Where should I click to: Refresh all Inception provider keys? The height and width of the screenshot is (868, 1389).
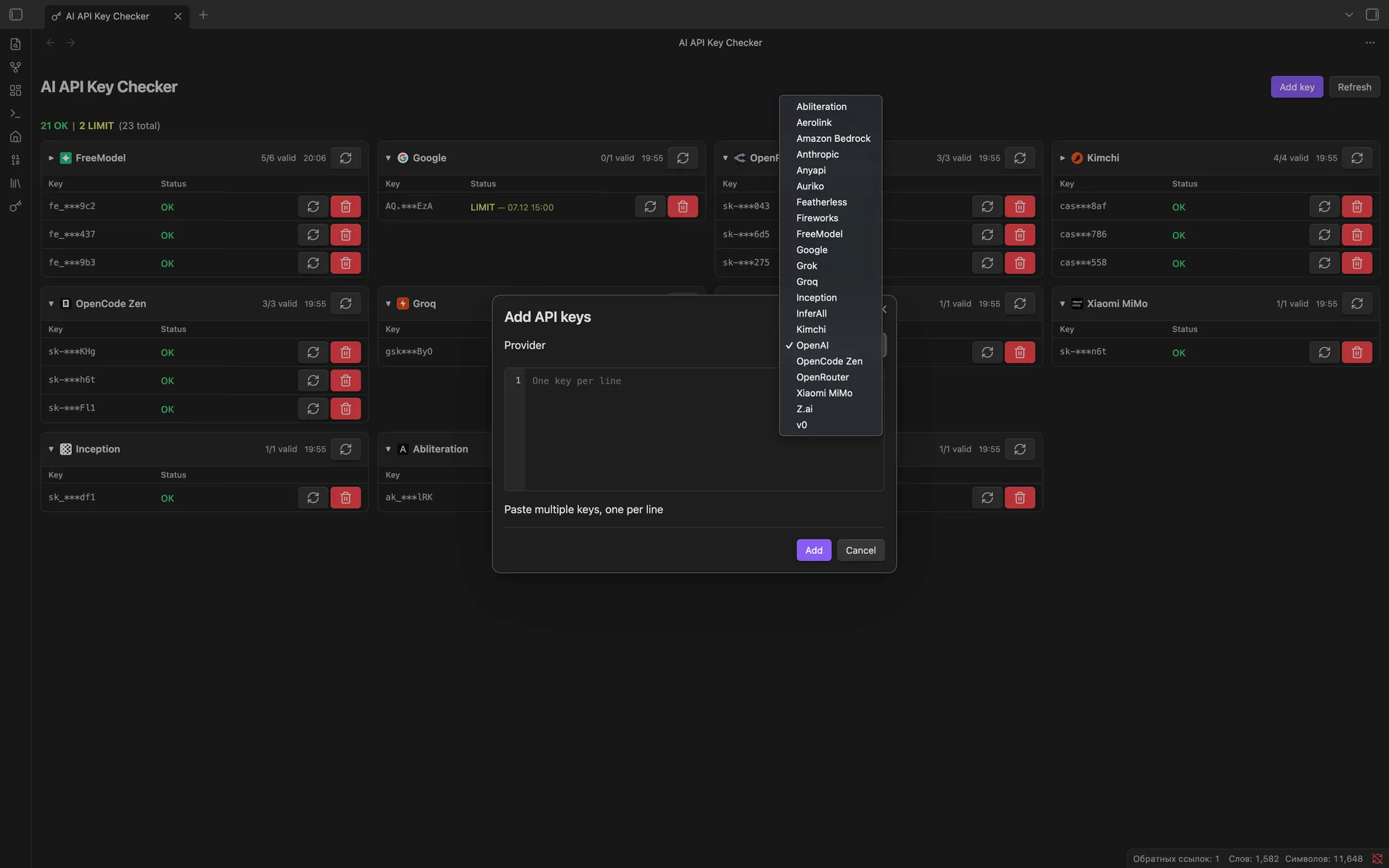(345, 449)
